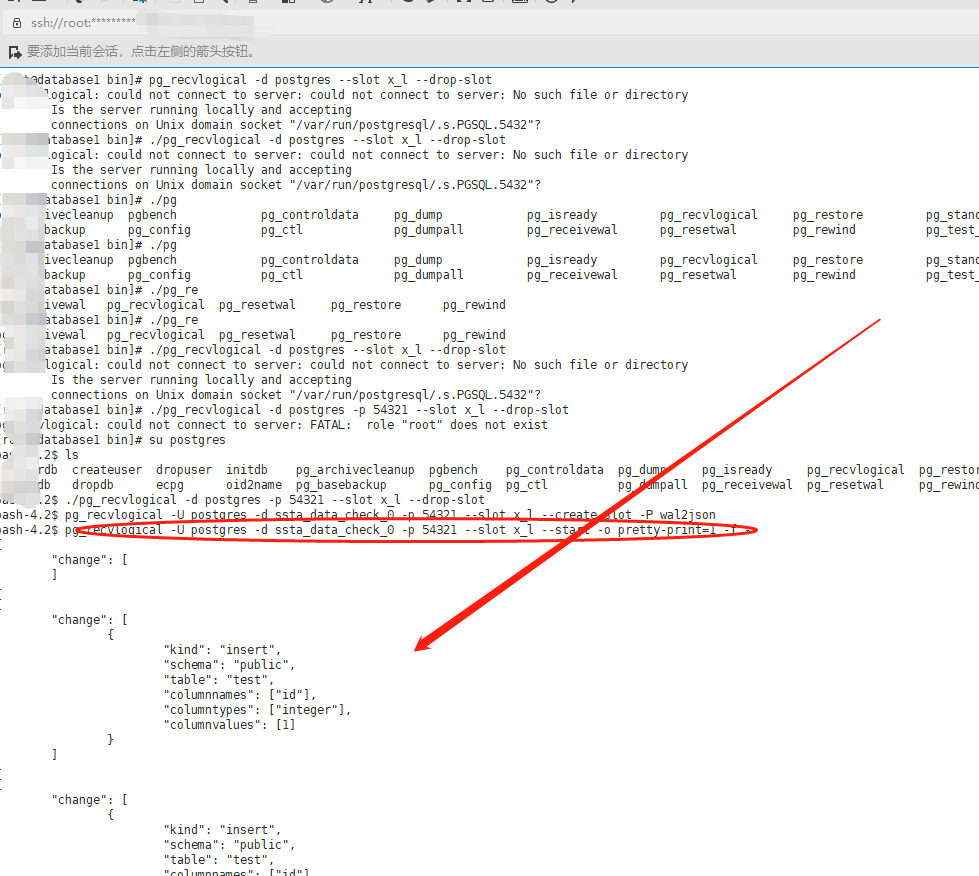Viewport: 979px width, 876px height.
Task: Click 'initdb' in the ls output
Action: 247,470
